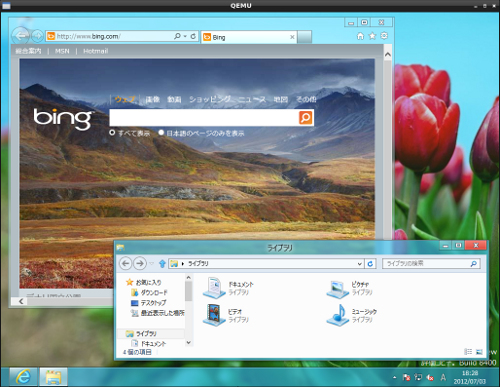The height and width of the screenshot is (387, 500).
Task: Open the IE address search dropdown arrow
Action: (x=185, y=36)
